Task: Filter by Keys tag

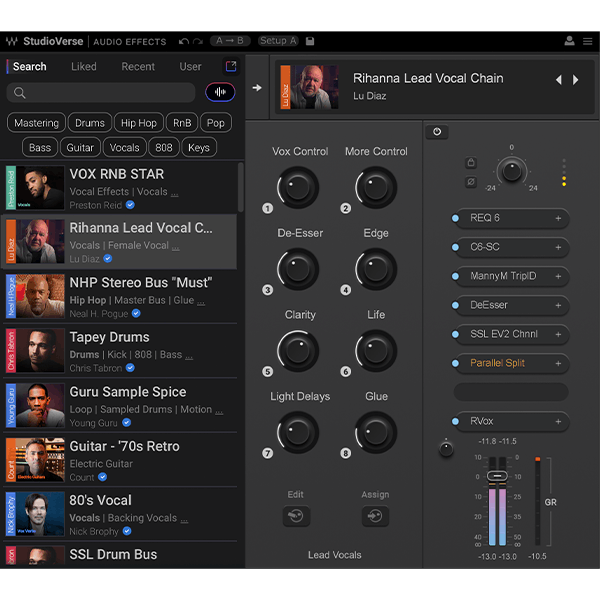Action: pyautogui.click(x=199, y=147)
